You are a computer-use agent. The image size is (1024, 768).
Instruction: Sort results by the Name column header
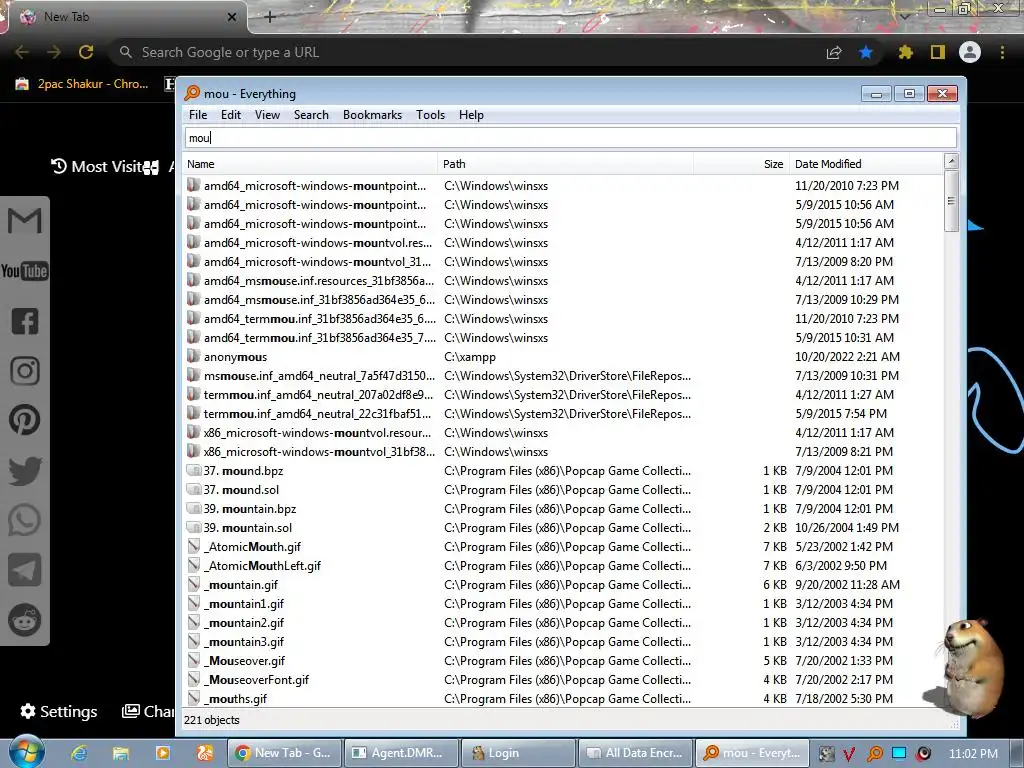coord(310,164)
